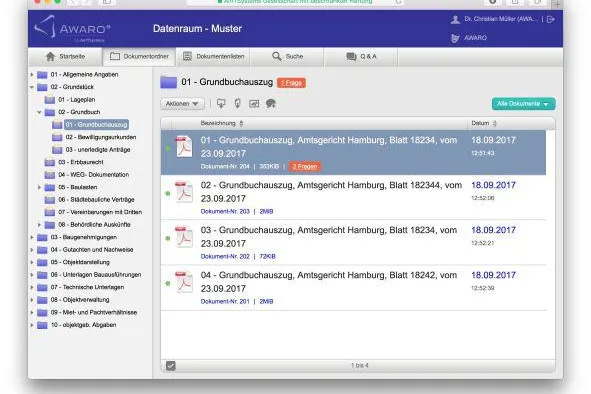Click the user profile icon beside Dr. Christian Müller
This screenshot has width=591, height=394.
(455, 19)
